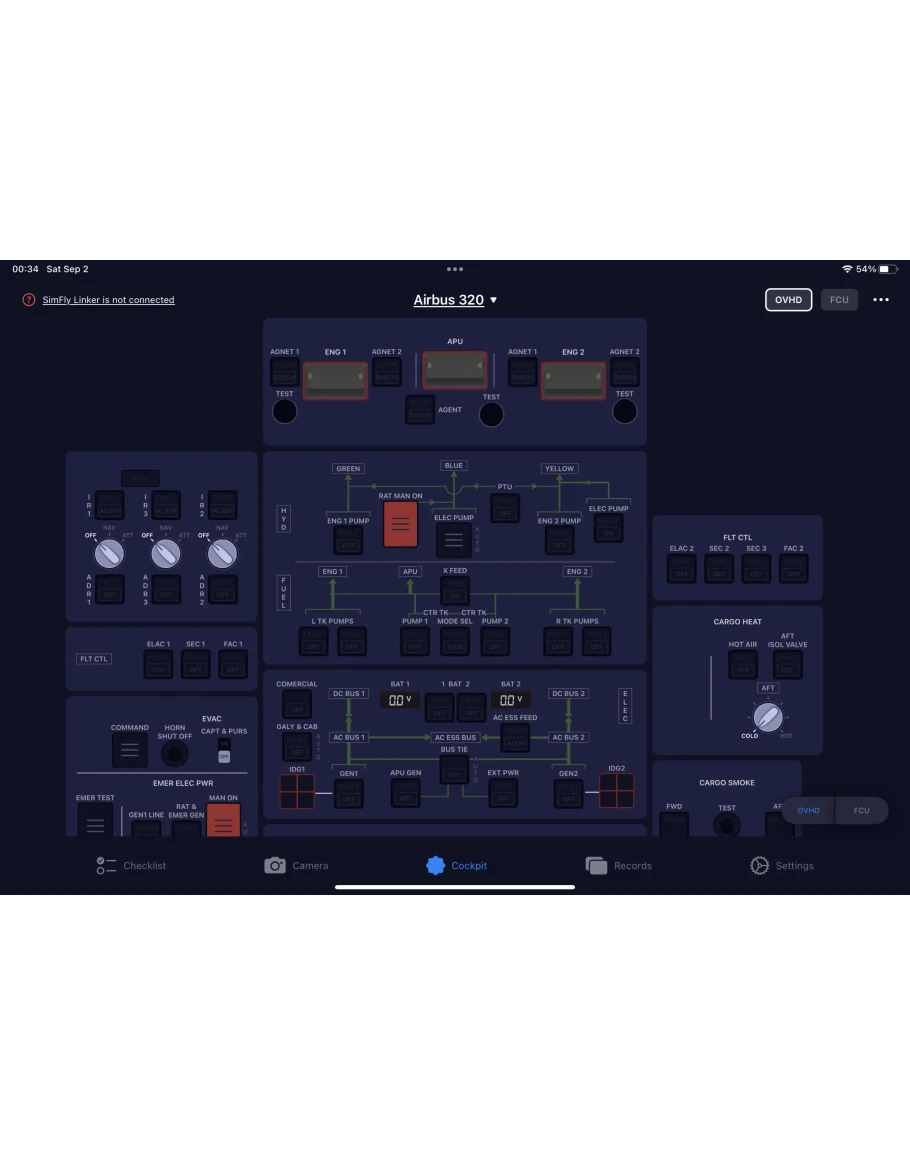Screen dimensions: 910x1155
Task: Toggle the cargo HOT AIR pushbutton
Action: 743,664
